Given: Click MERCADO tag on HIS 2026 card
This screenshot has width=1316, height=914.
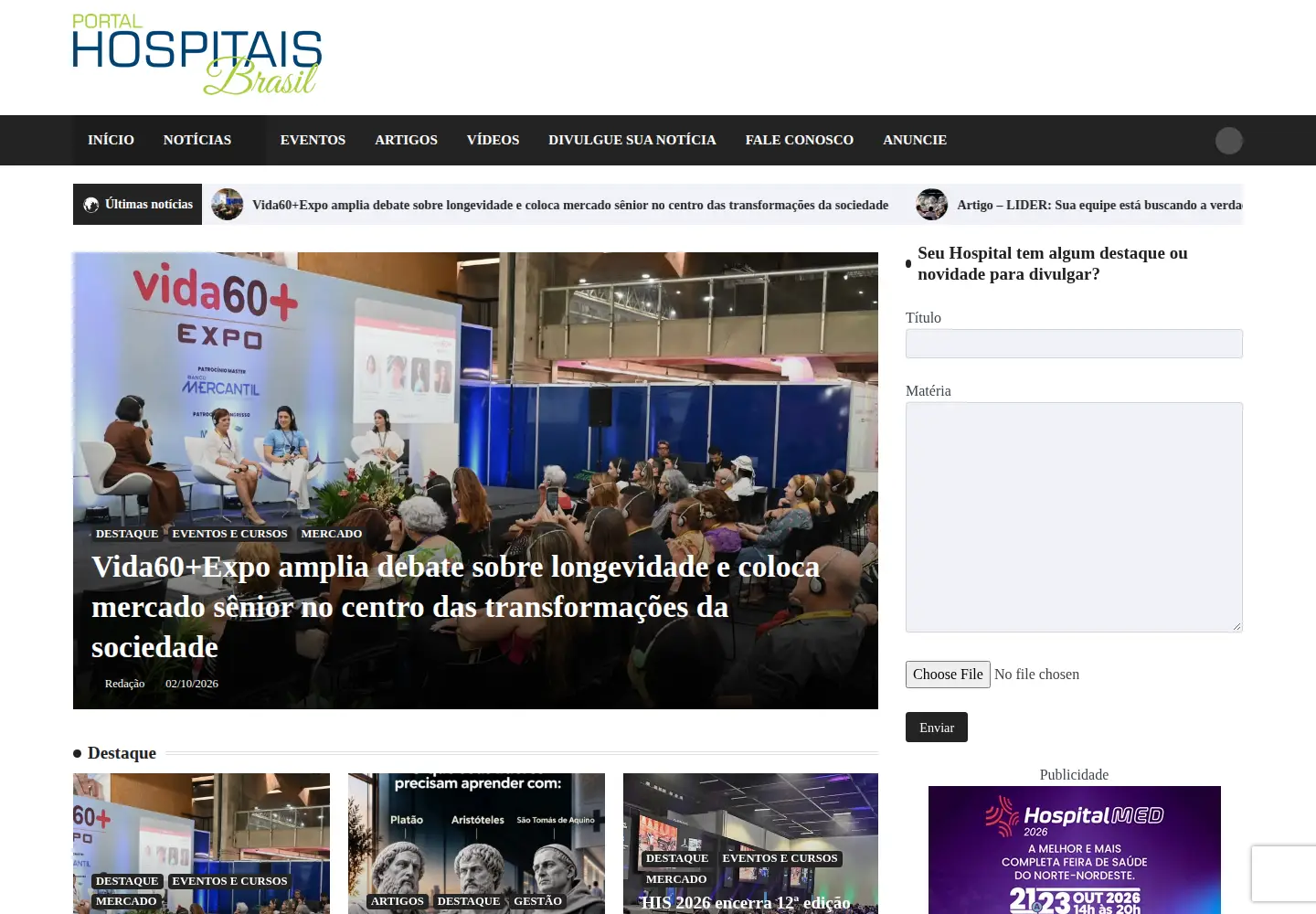Looking at the screenshot, I should pyautogui.click(x=676, y=879).
